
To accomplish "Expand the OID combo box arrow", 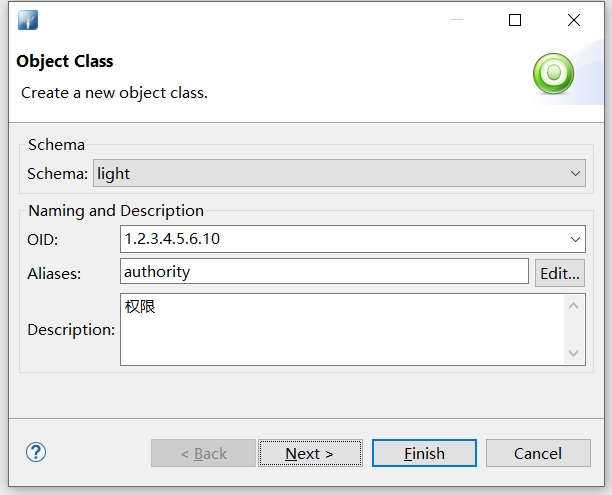I will click(575, 239).
